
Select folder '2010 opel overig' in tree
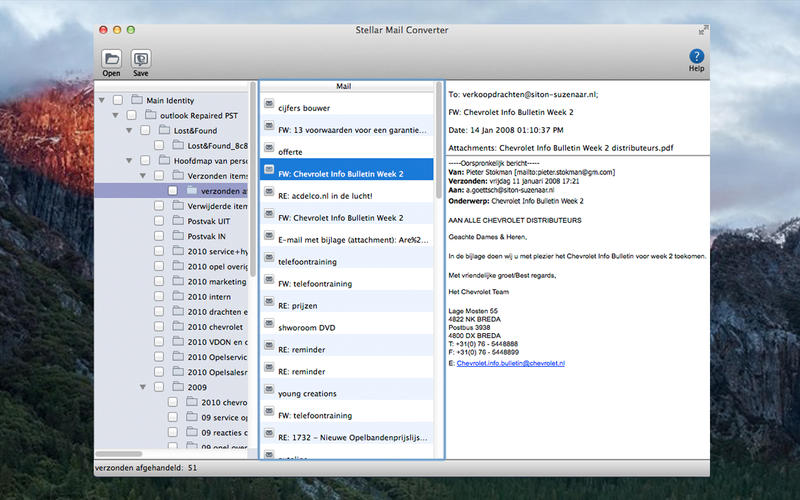(217, 266)
